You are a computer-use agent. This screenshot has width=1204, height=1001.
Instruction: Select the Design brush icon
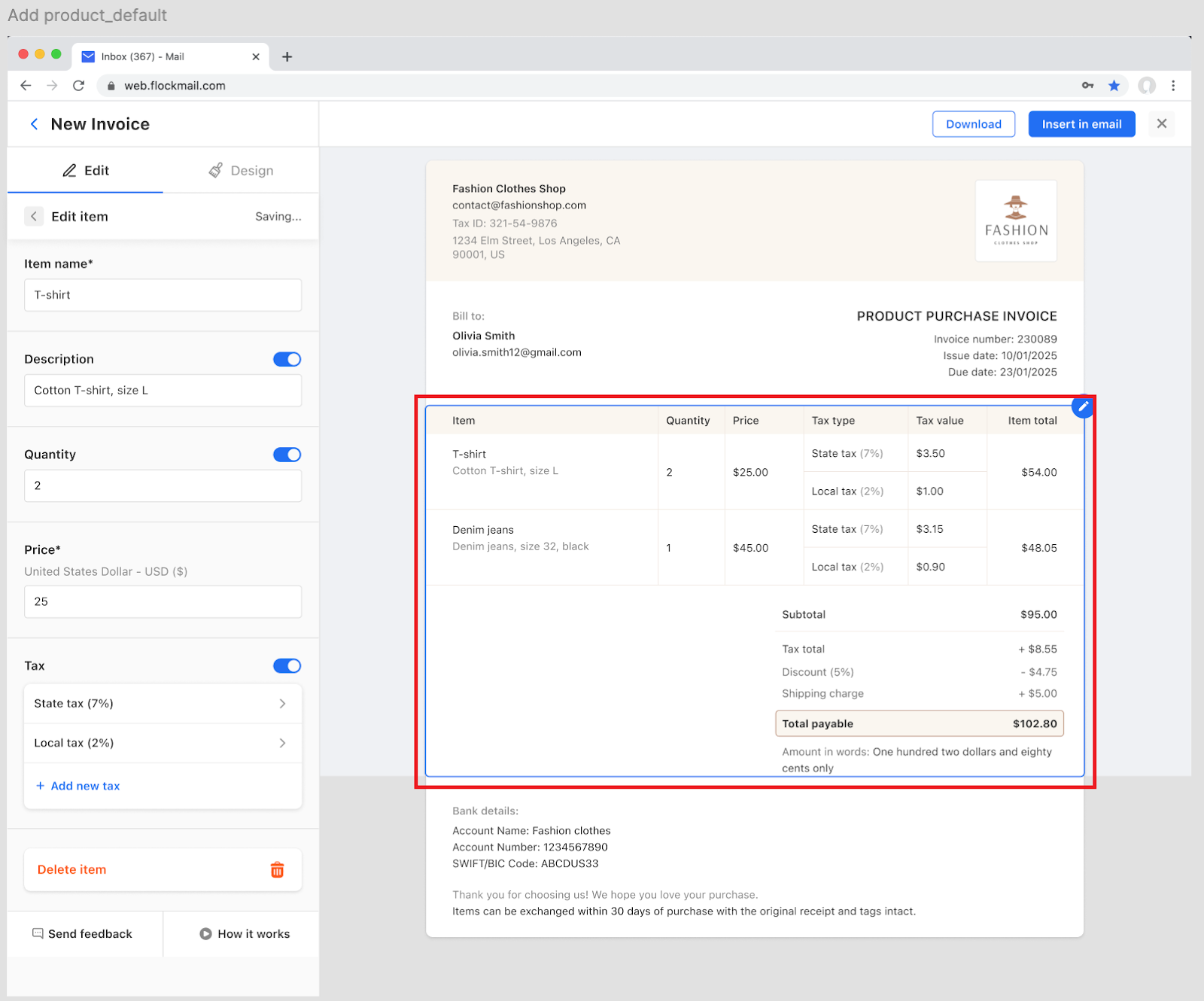217,170
